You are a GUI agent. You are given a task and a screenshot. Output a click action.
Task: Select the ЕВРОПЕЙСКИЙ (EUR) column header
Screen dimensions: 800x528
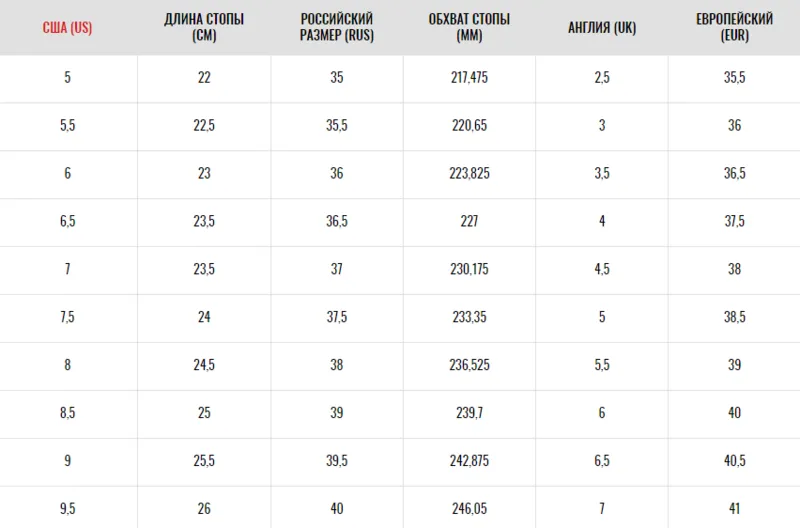pos(735,27)
